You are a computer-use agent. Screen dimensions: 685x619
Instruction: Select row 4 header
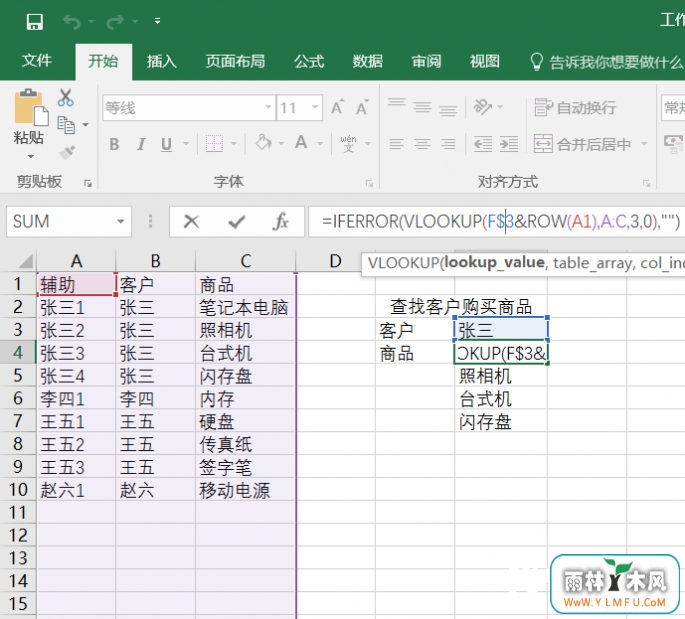[17, 353]
